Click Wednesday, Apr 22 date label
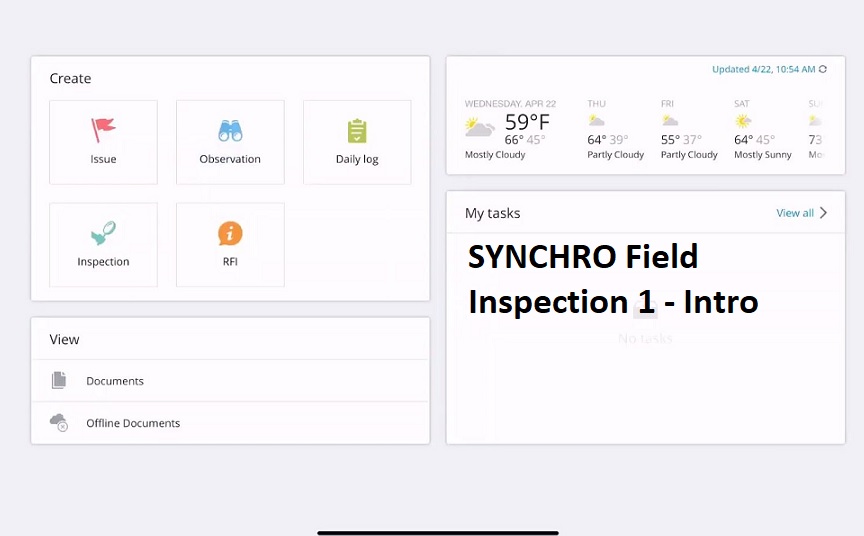This screenshot has width=864, height=536. pyautogui.click(x=510, y=104)
